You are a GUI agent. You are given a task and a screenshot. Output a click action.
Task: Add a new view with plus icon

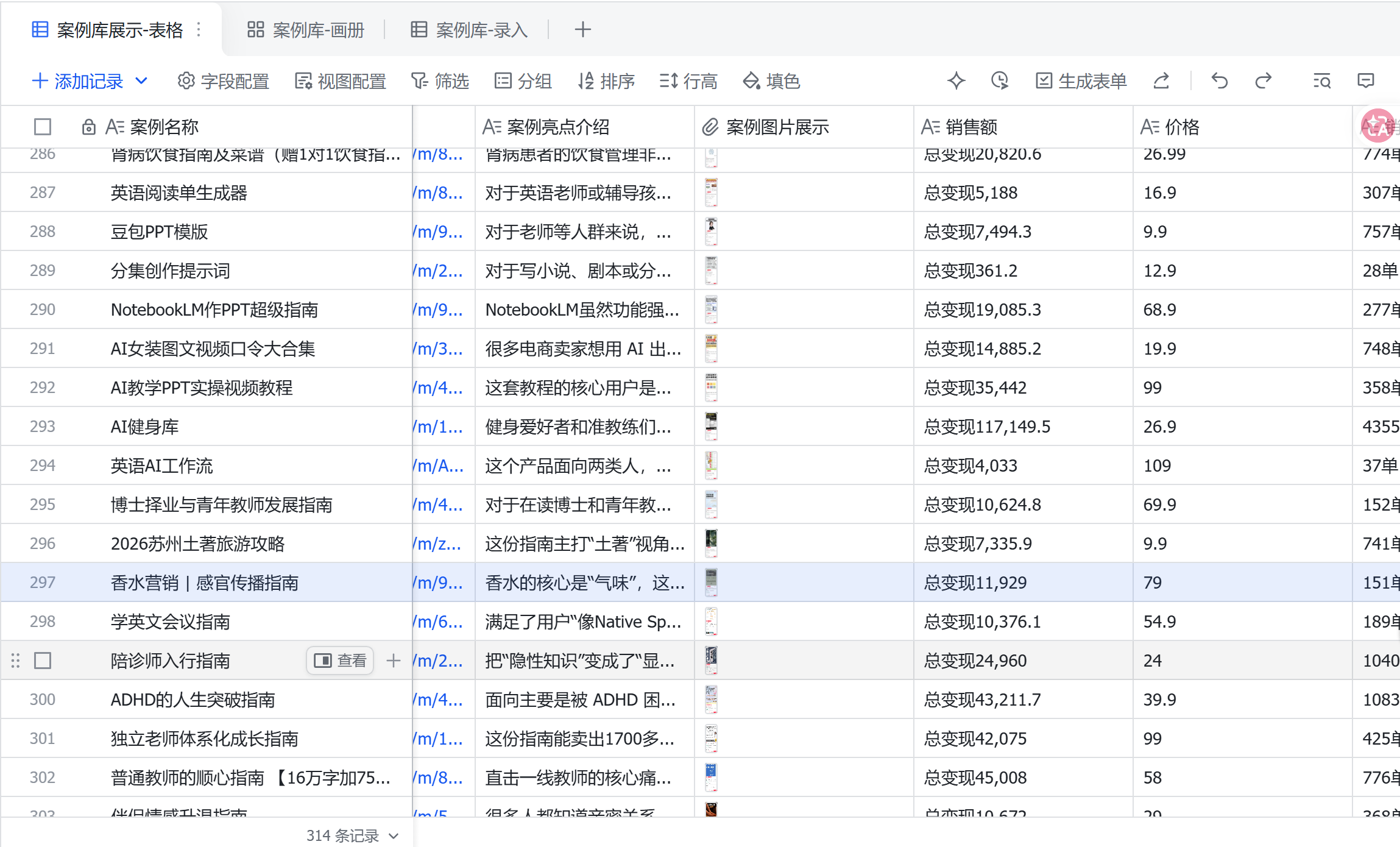pos(582,30)
